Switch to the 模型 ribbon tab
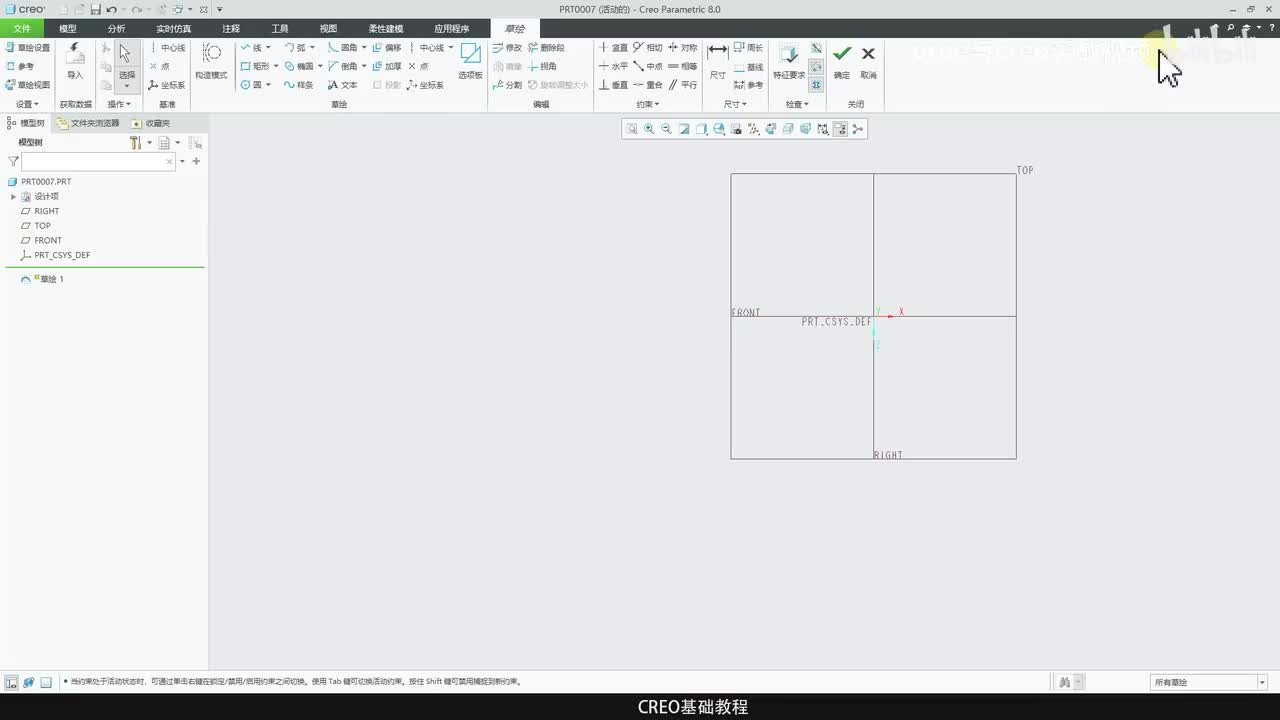Viewport: 1280px width, 720px height. coord(68,29)
